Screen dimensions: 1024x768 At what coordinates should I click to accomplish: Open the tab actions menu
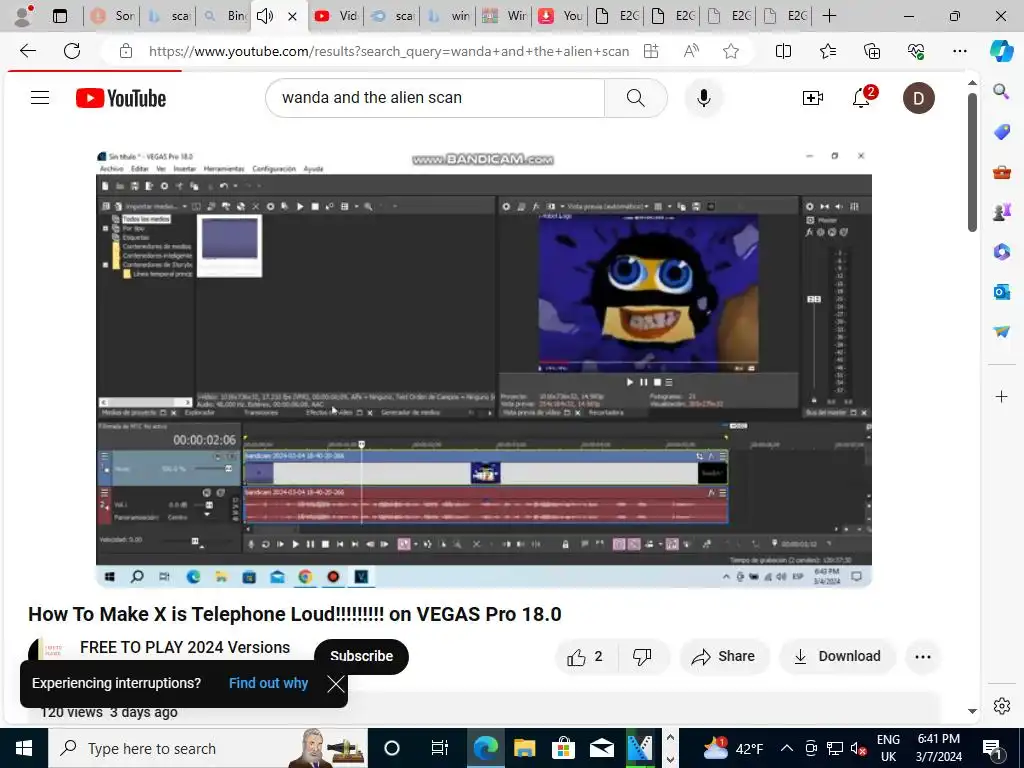[x=59, y=16]
